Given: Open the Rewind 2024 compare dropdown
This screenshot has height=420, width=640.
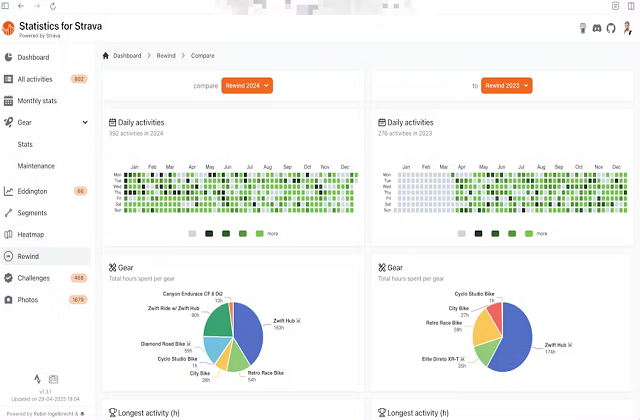Looking at the screenshot, I should click(247, 86).
